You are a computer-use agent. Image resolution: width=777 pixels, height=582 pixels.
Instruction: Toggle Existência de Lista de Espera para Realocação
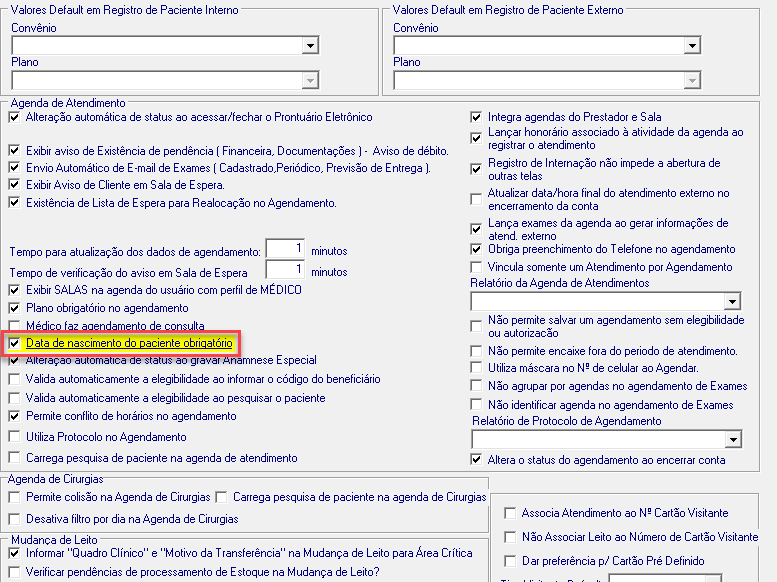14,203
